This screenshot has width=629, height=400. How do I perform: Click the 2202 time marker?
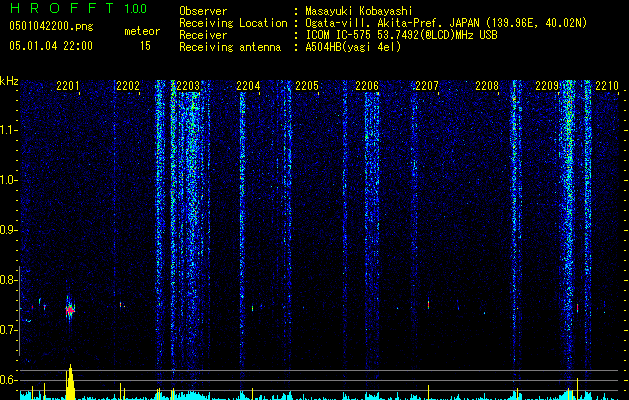tap(128, 85)
